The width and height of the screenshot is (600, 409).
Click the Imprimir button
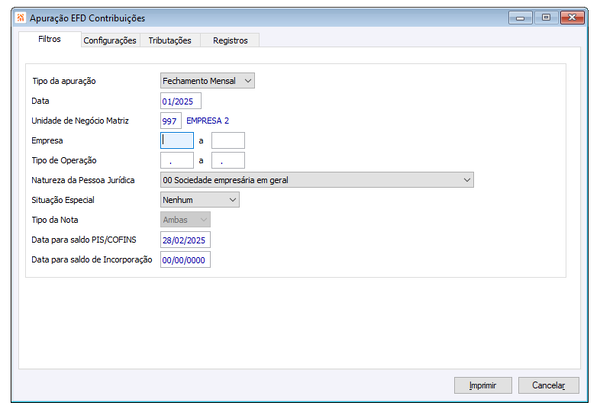pos(483,385)
